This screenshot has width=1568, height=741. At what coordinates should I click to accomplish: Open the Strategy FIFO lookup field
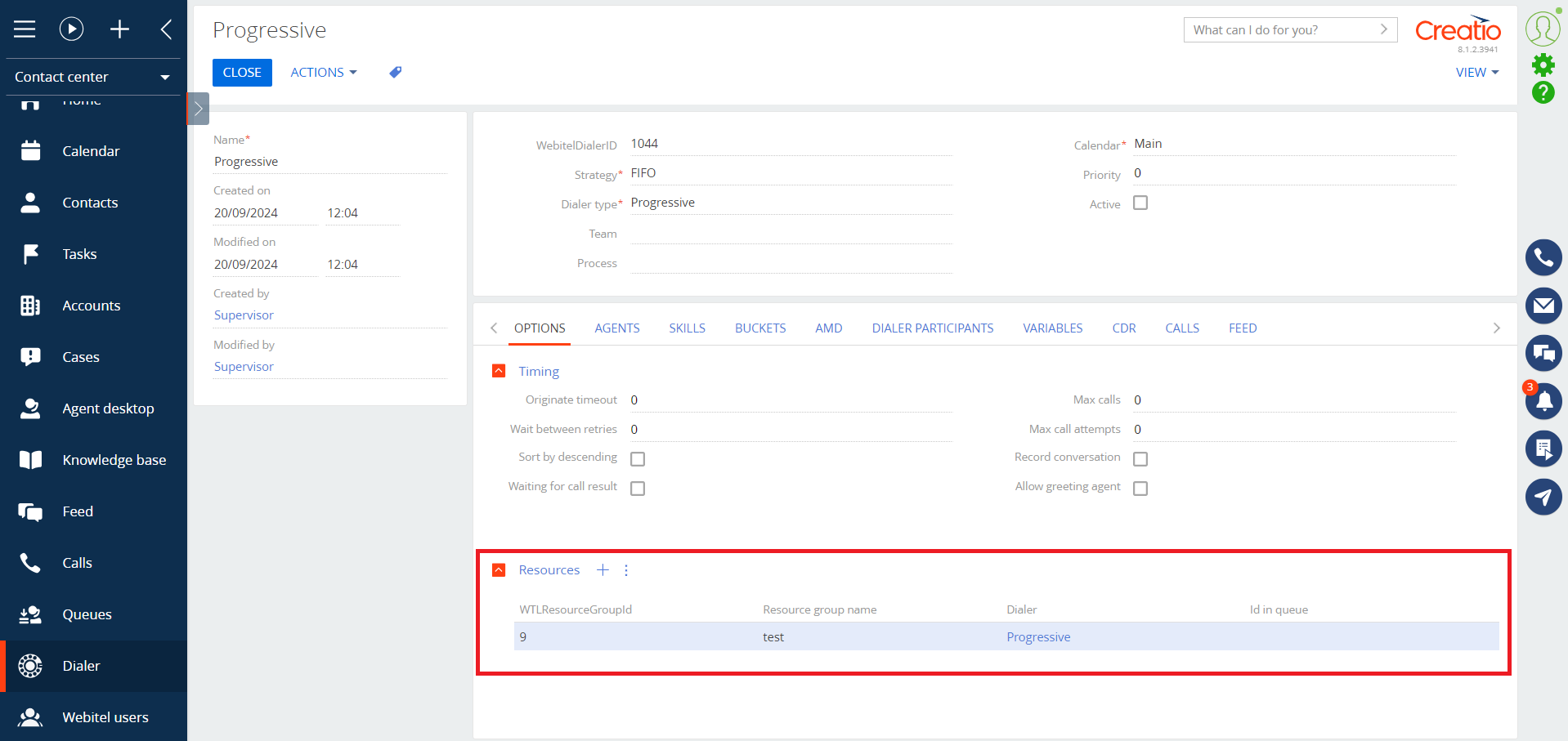point(791,173)
